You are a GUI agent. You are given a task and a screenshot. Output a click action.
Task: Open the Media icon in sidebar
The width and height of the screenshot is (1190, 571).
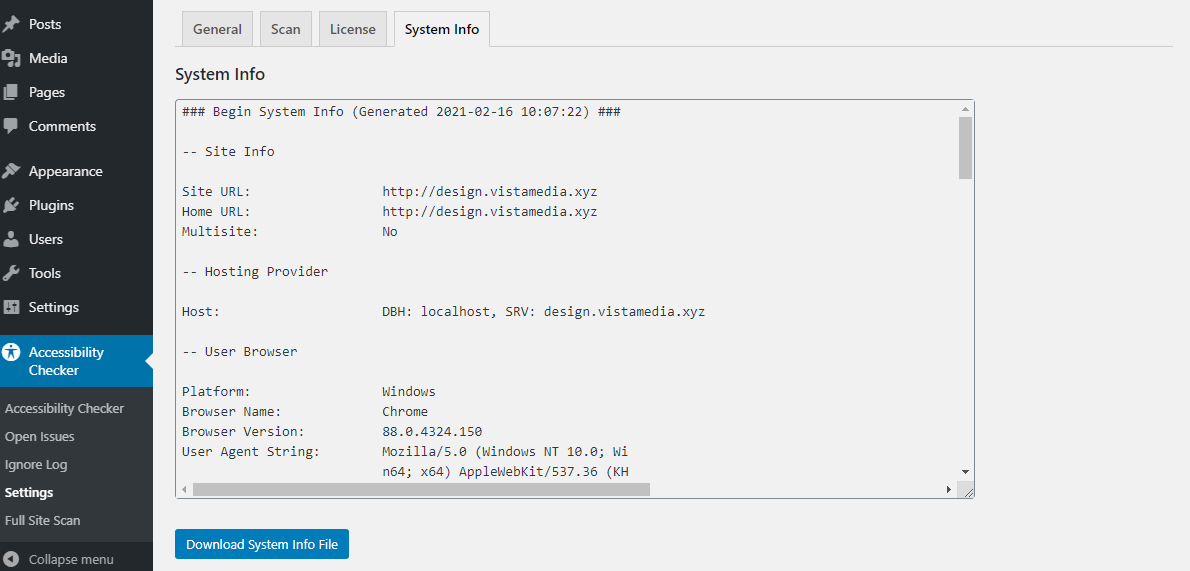11,58
